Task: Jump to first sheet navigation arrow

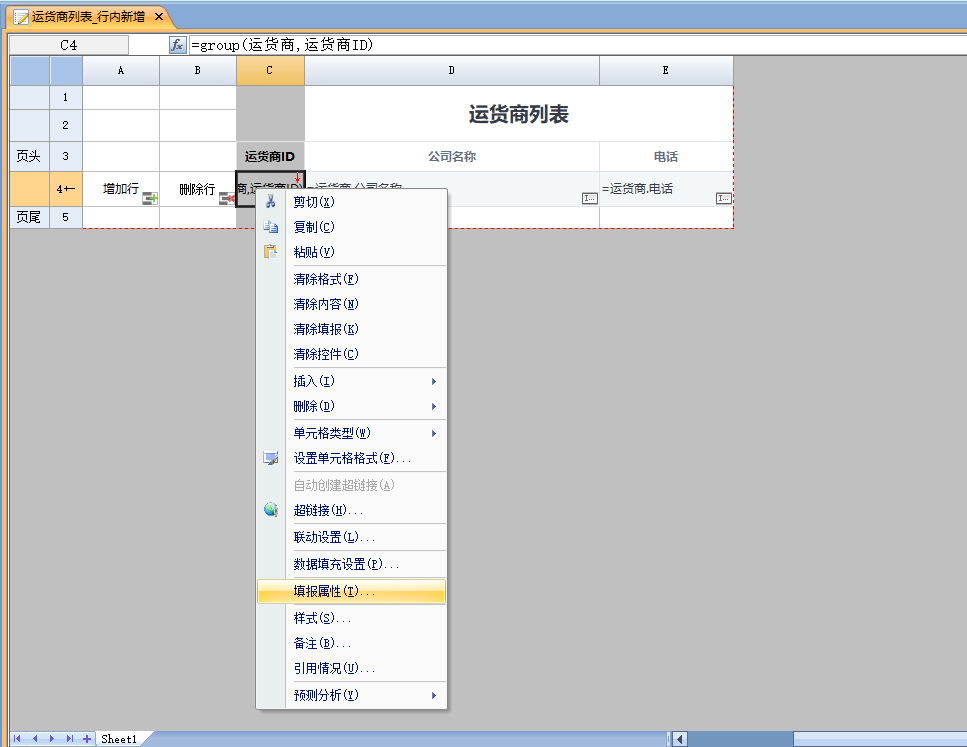Action: (17, 739)
